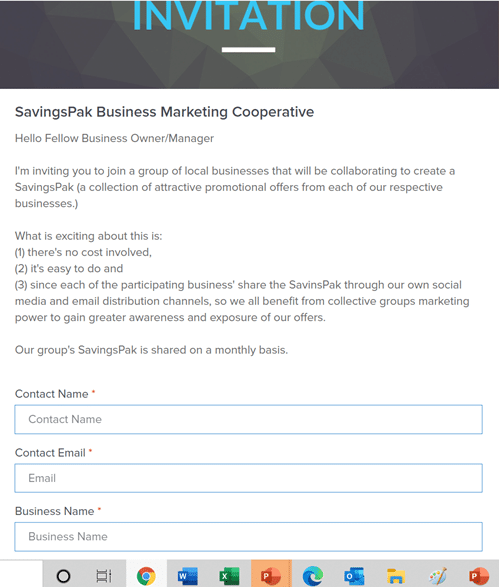Select the highlighted PowerPoint taskbar icon
Viewport: 499px width, 587px height.
tap(271, 575)
